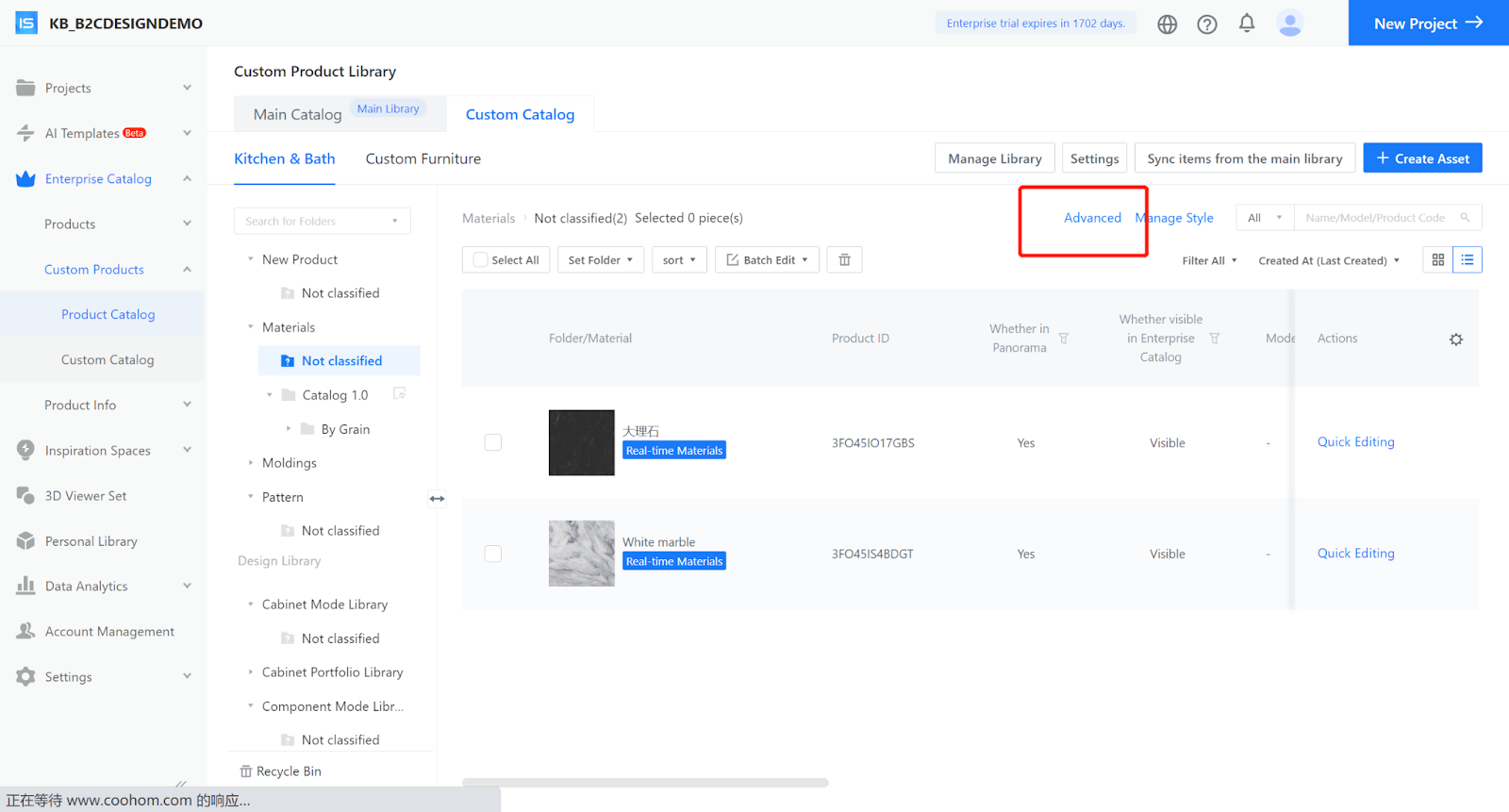
Task: Click the user avatar icon
Action: pyautogui.click(x=1289, y=24)
